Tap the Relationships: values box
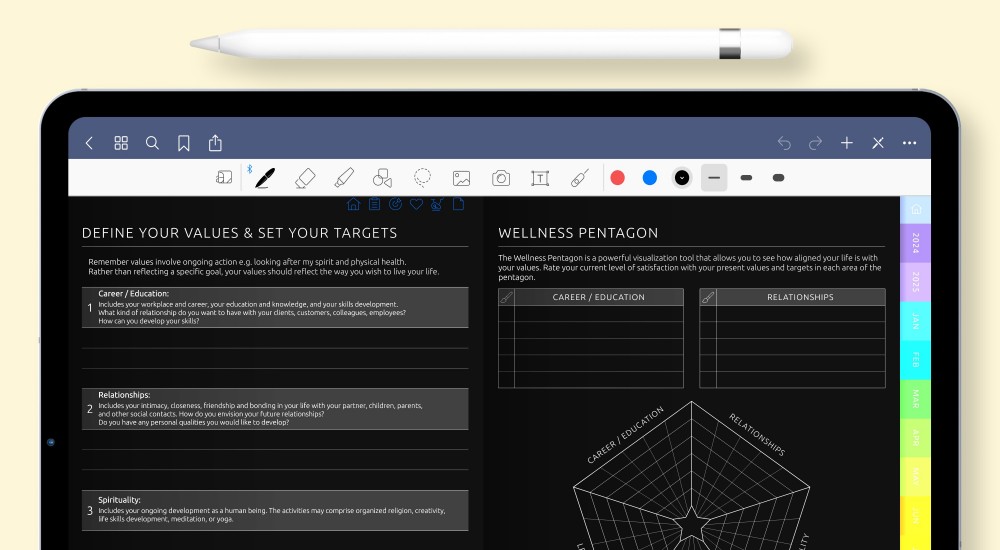Viewport: 1000px width, 550px height. [x=275, y=409]
